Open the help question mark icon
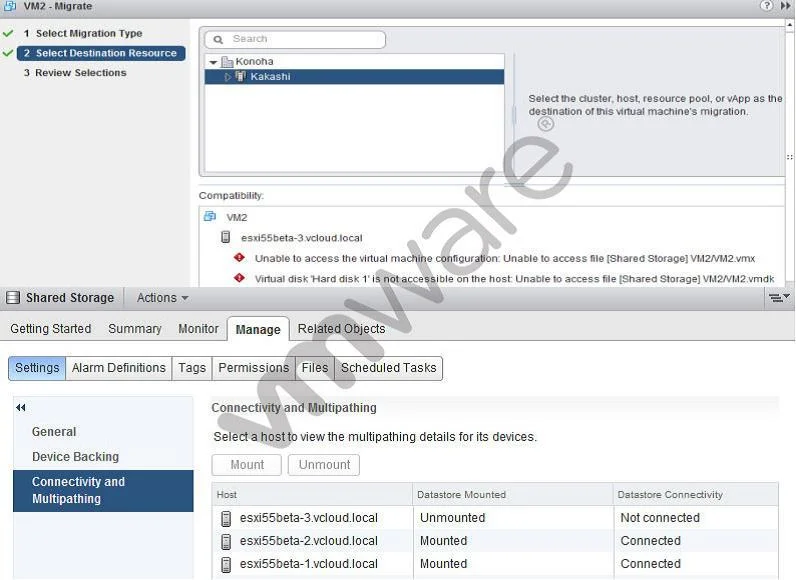The height and width of the screenshot is (580, 796). (x=766, y=6)
